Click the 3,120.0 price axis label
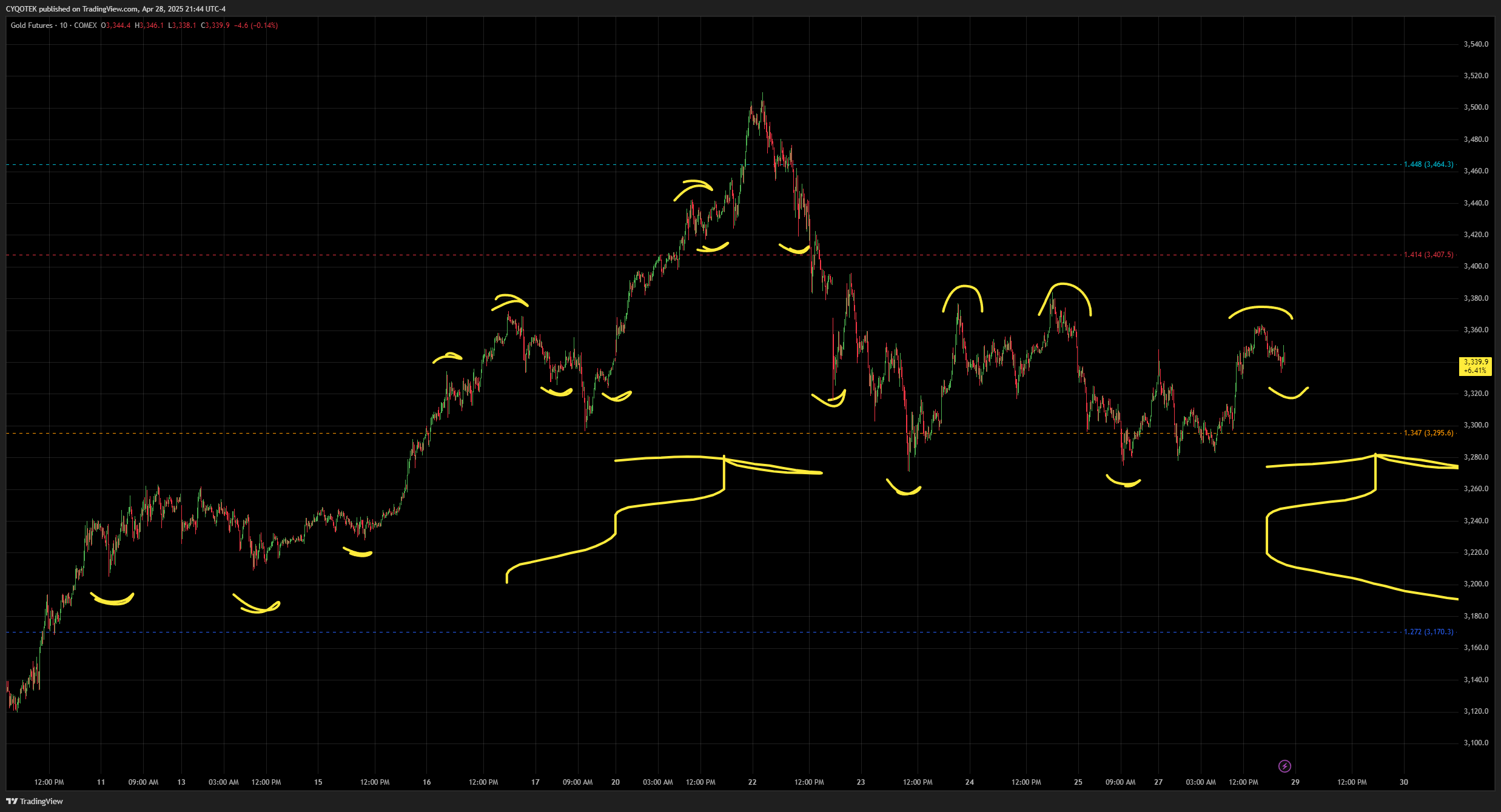The image size is (1501, 812). (x=1476, y=711)
